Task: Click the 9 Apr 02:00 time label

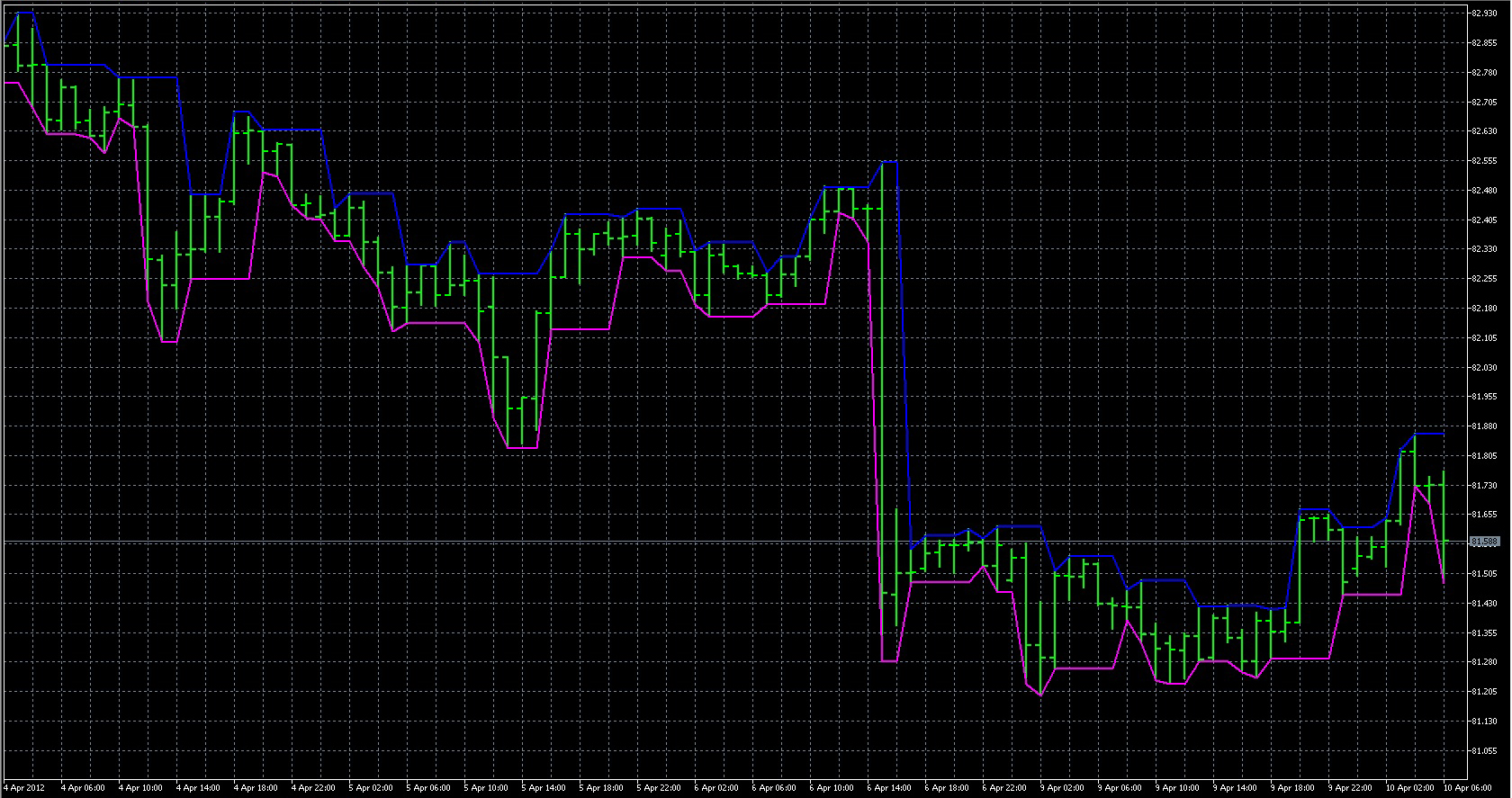Action: tap(1062, 788)
